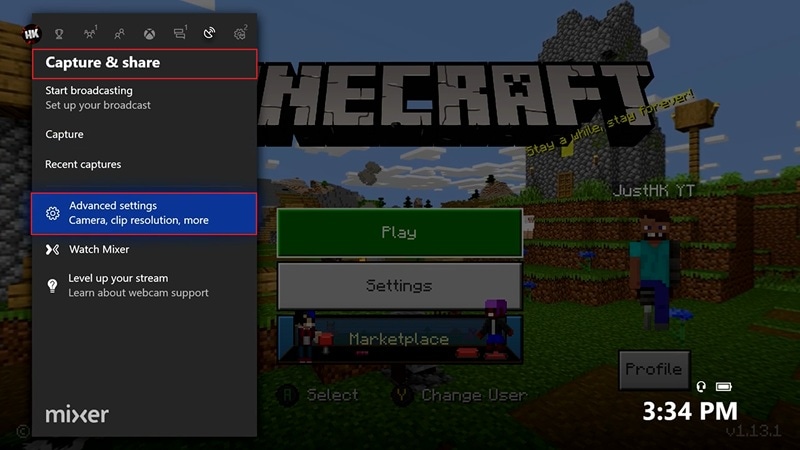Click the 'Stay a while, stay forever!' splash text
Viewport: 800px width, 450px height.
[610, 122]
